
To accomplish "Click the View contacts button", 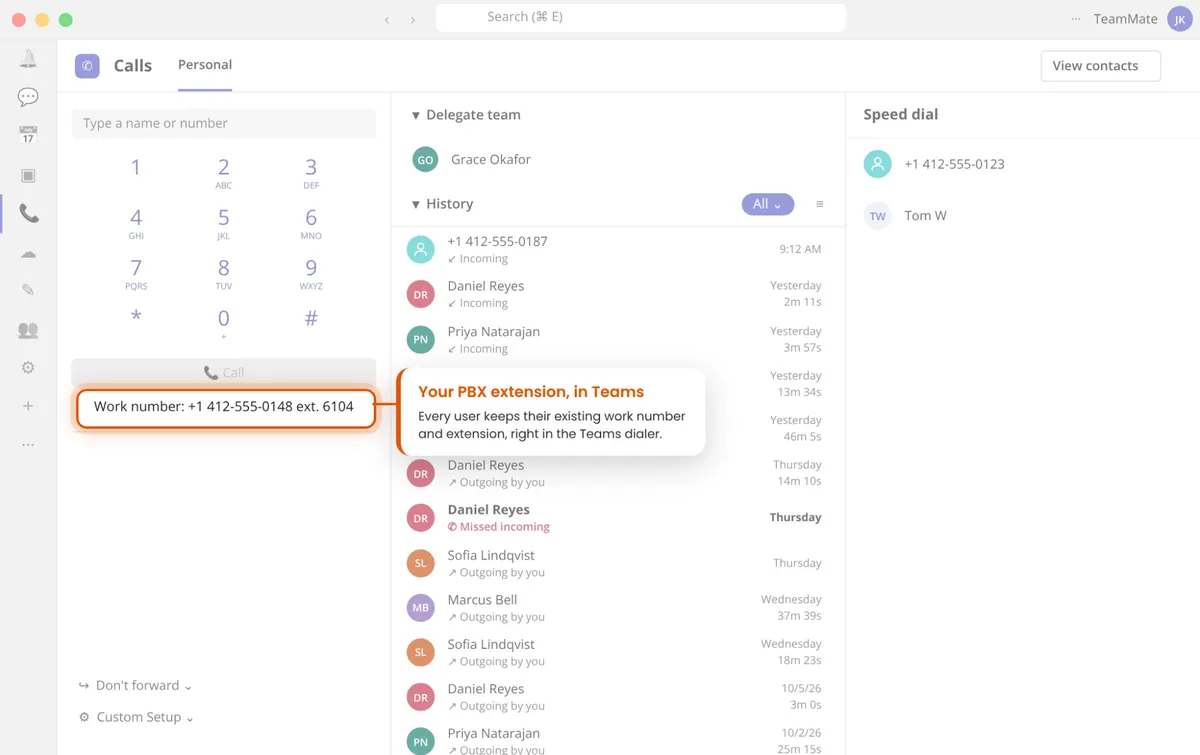I will pyautogui.click(x=1100, y=66).
